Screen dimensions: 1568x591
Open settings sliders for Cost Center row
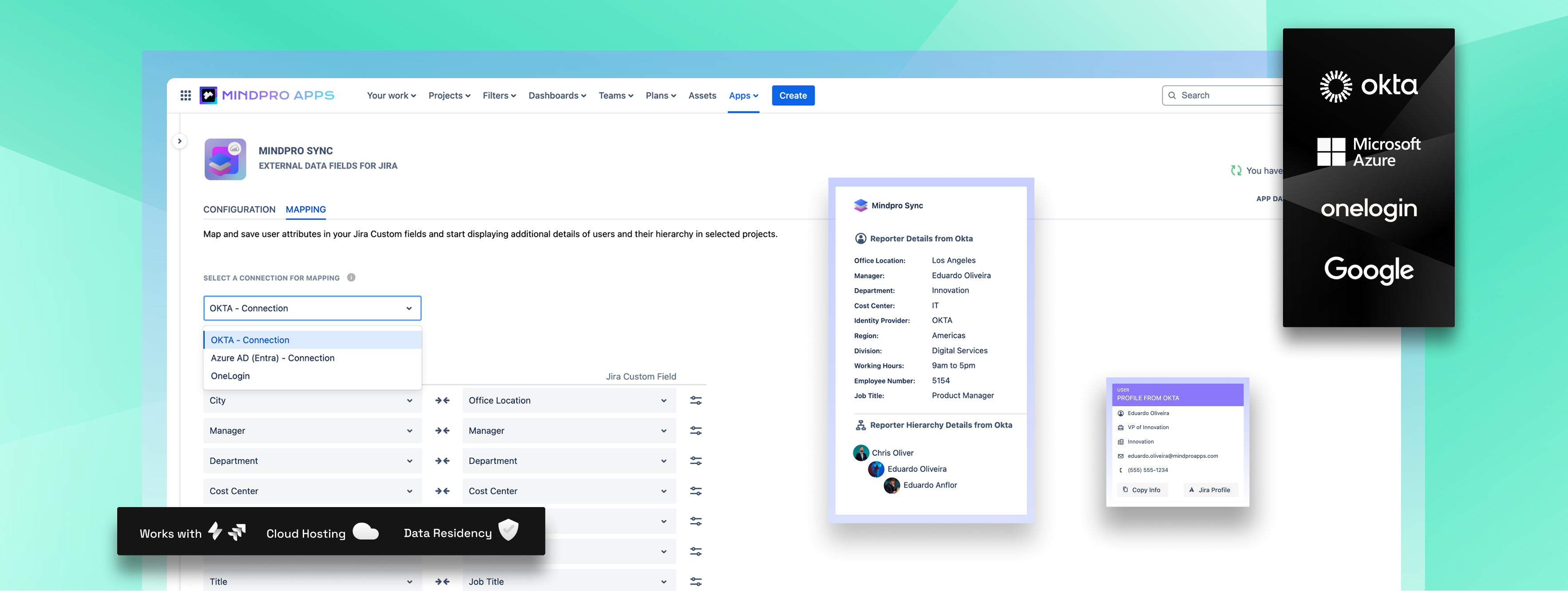(696, 491)
